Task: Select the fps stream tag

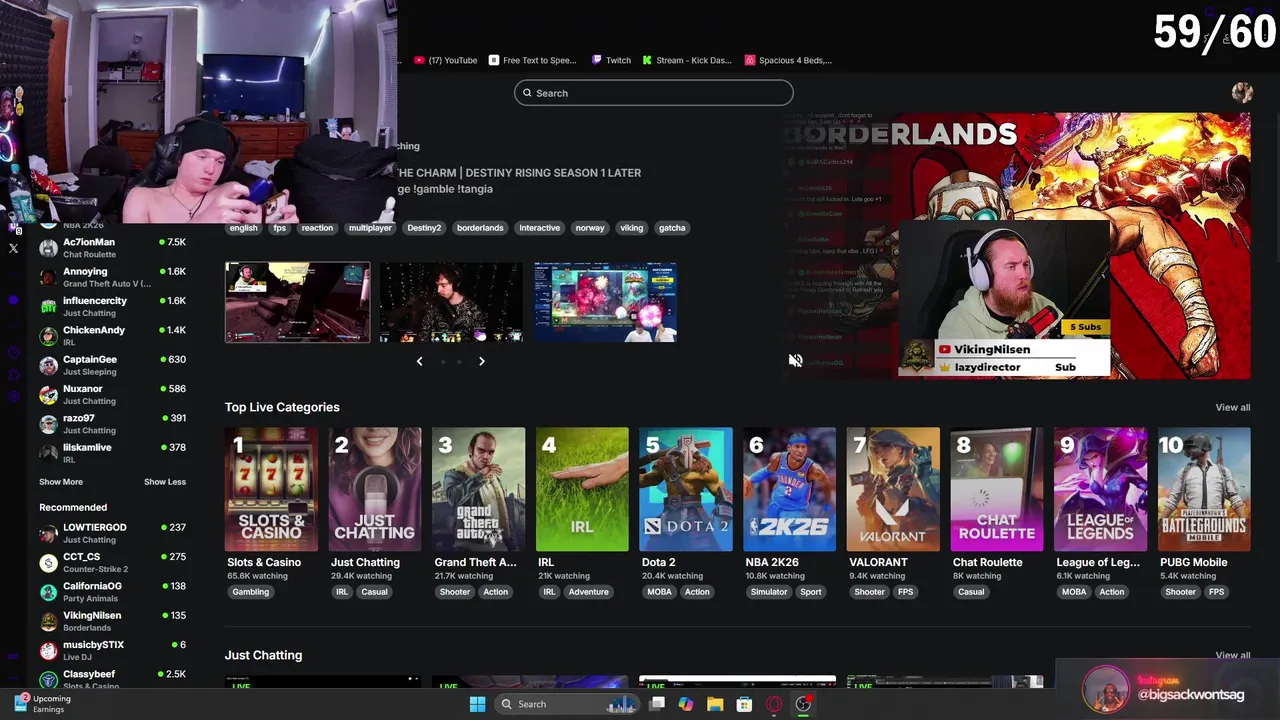Action: tap(280, 228)
